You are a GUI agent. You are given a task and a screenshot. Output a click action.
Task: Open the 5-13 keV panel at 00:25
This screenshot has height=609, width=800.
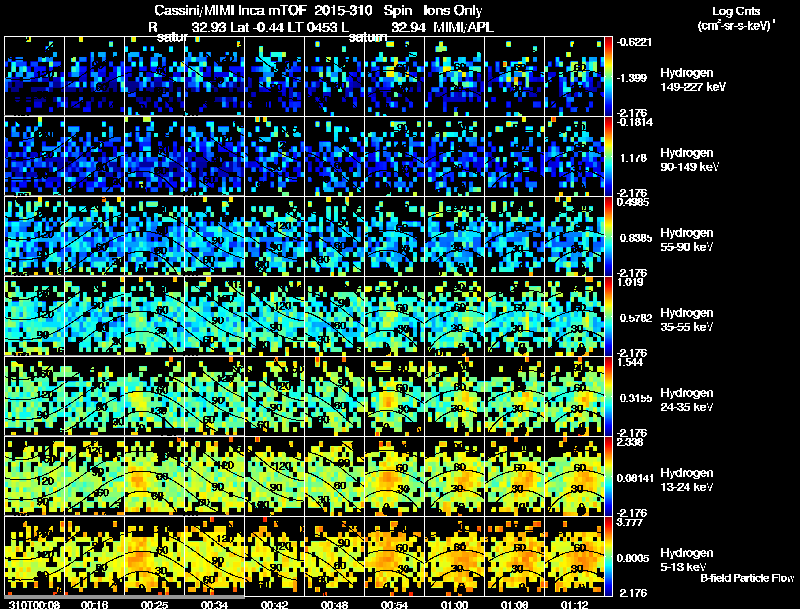[155, 556]
